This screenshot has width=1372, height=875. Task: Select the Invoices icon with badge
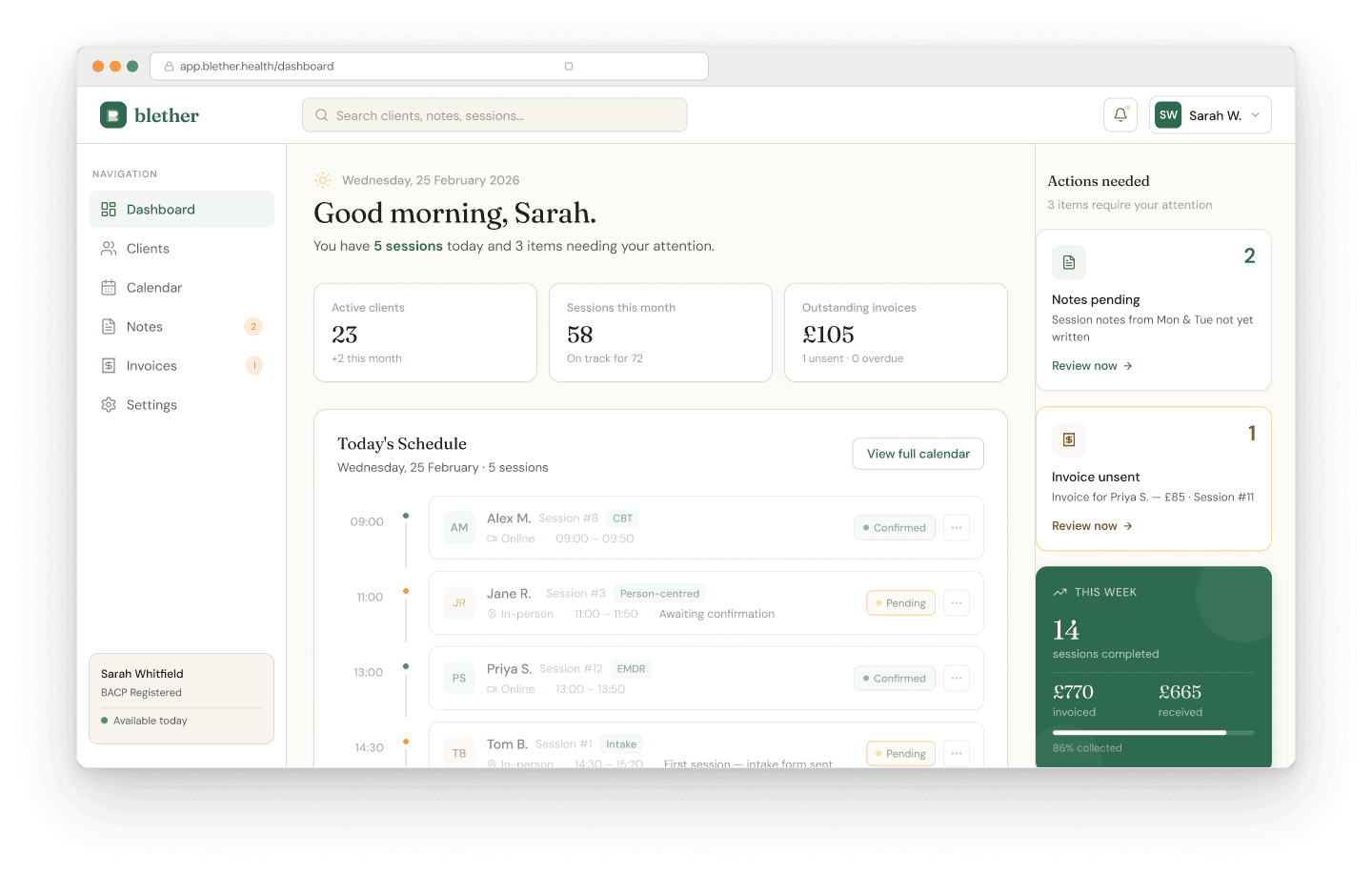click(x=109, y=365)
